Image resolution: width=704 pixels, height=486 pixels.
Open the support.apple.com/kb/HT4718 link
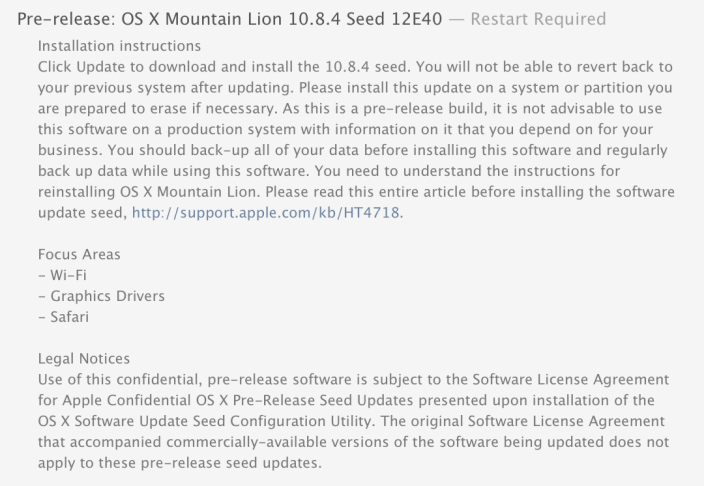coord(265,212)
